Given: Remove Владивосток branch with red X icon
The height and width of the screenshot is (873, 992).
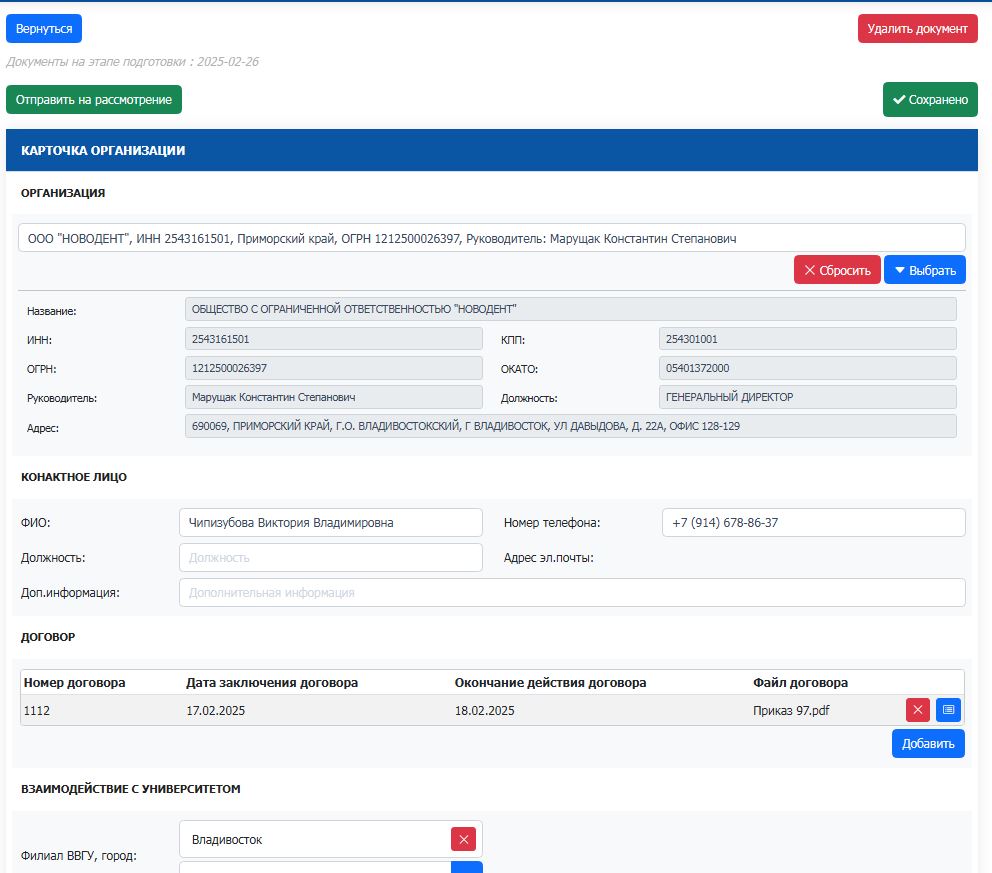Looking at the screenshot, I should point(463,839).
